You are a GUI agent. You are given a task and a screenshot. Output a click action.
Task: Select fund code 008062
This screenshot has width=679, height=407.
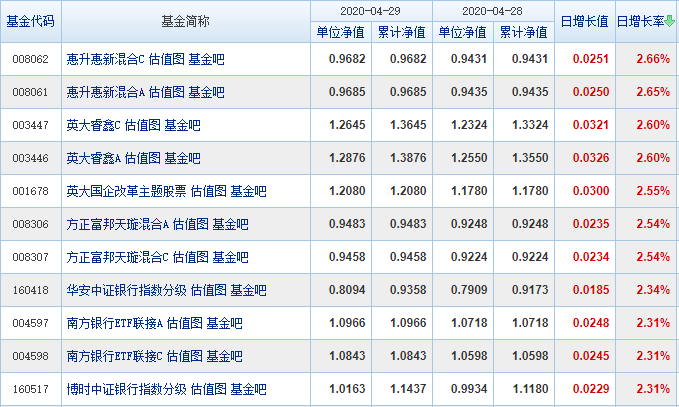click(x=30, y=59)
